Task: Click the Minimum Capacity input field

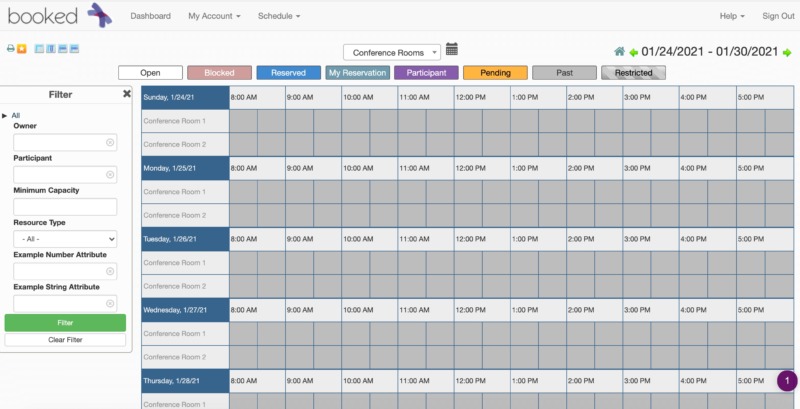Action: [65, 207]
